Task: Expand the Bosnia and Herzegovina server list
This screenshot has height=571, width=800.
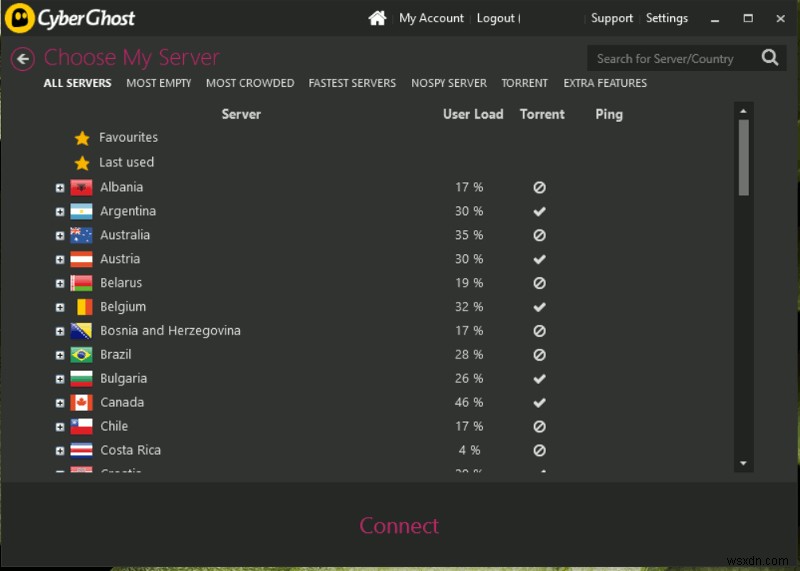Action: [x=60, y=332]
